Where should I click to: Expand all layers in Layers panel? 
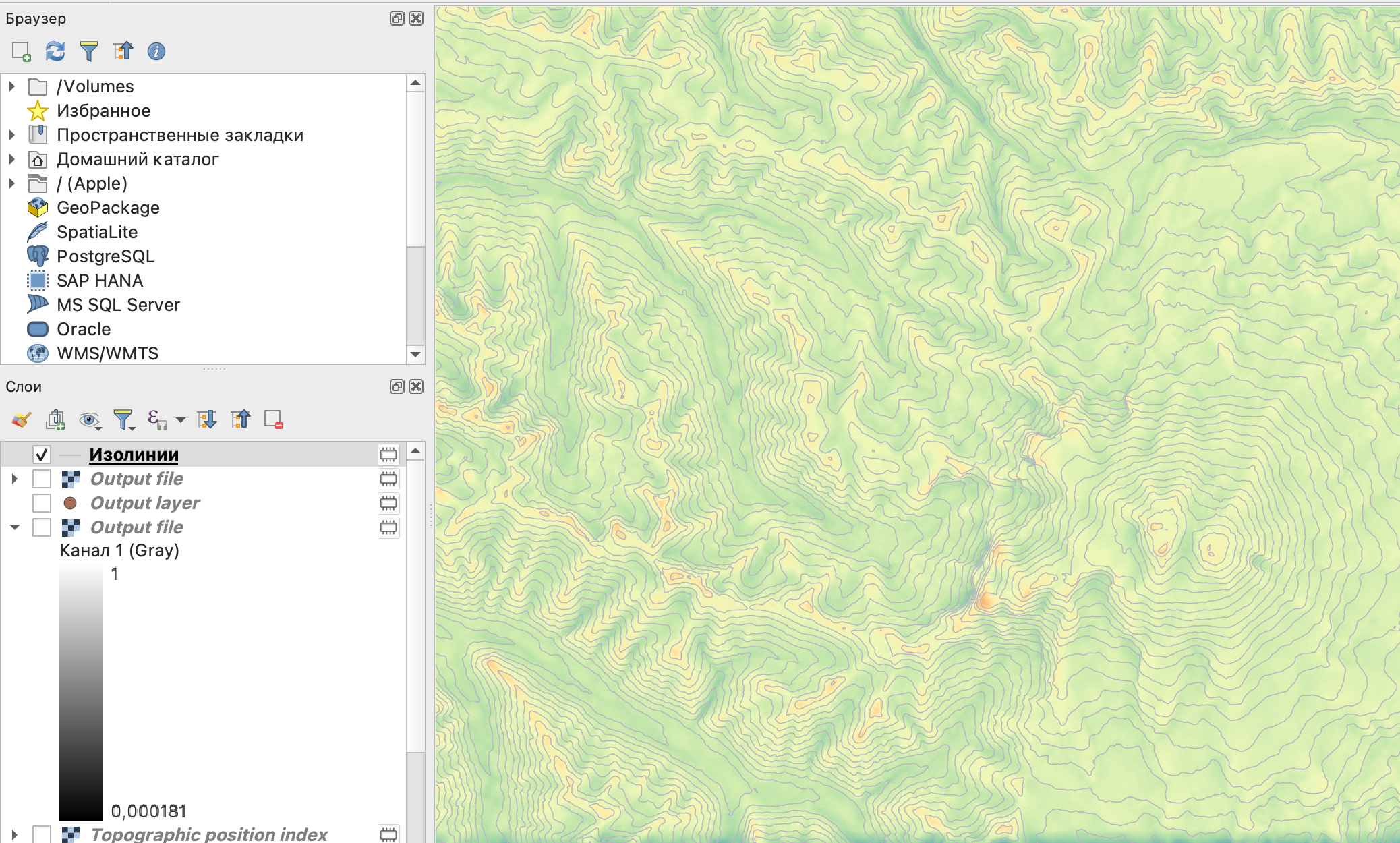207,419
